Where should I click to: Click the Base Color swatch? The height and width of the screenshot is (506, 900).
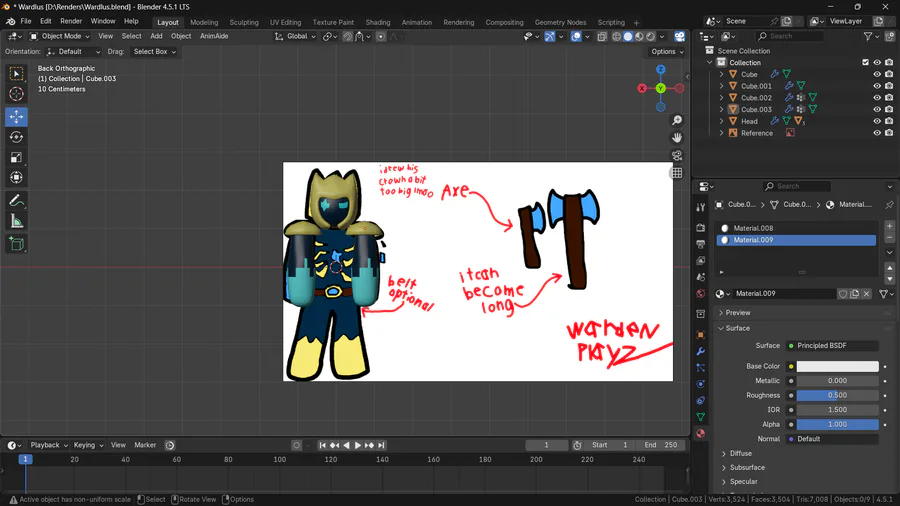(837, 366)
